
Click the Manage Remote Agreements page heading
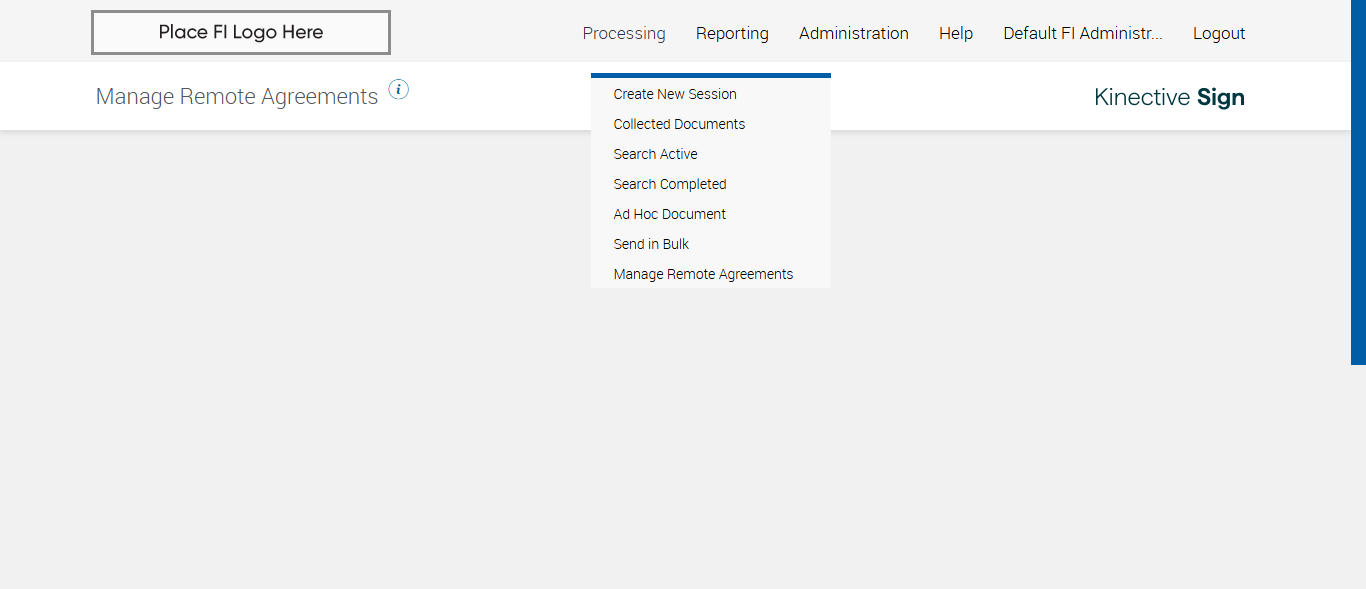pyautogui.click(x=237, y=97)
